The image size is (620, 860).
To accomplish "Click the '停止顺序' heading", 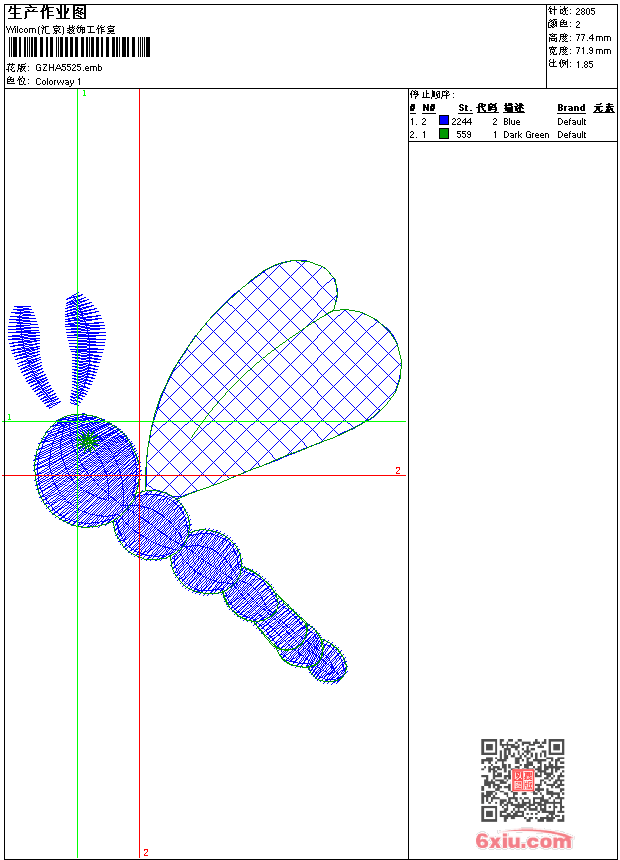I will click(x=431, y=94).
